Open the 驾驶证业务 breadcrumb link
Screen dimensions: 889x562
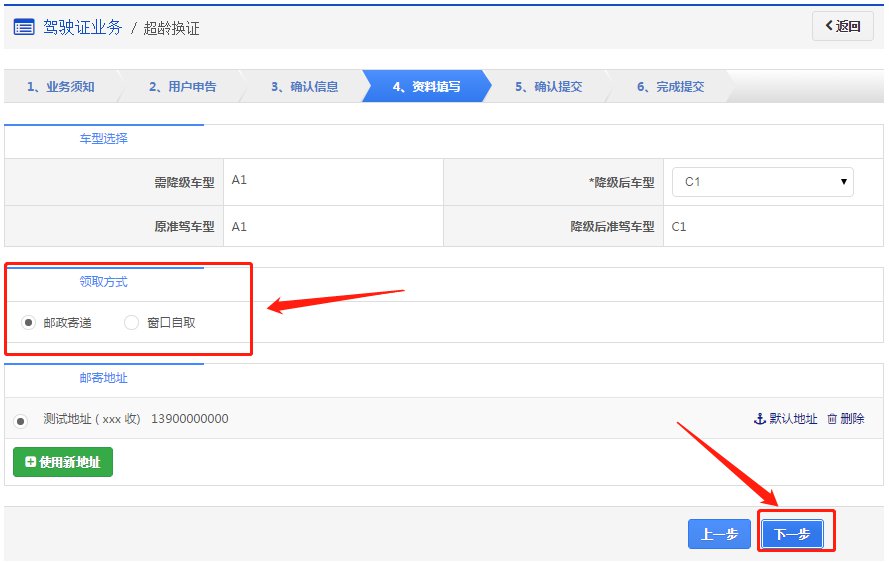click(x=83, y=27)
